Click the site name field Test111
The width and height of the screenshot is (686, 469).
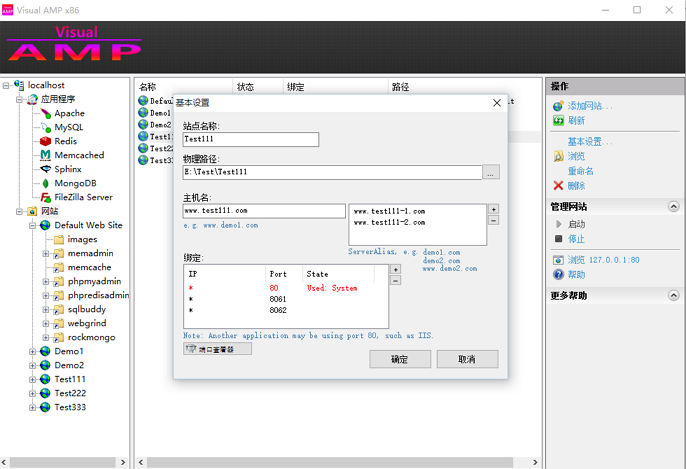(x=251, y=140)
